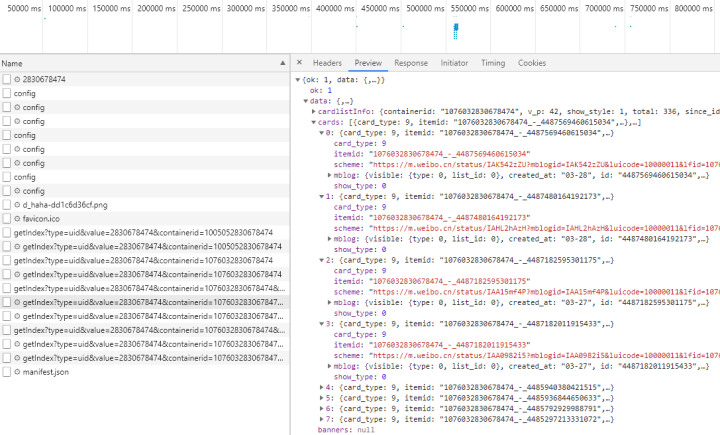720x435 pixels.
Task: Open the Initiator tab
Action: (x=454, y=63)
